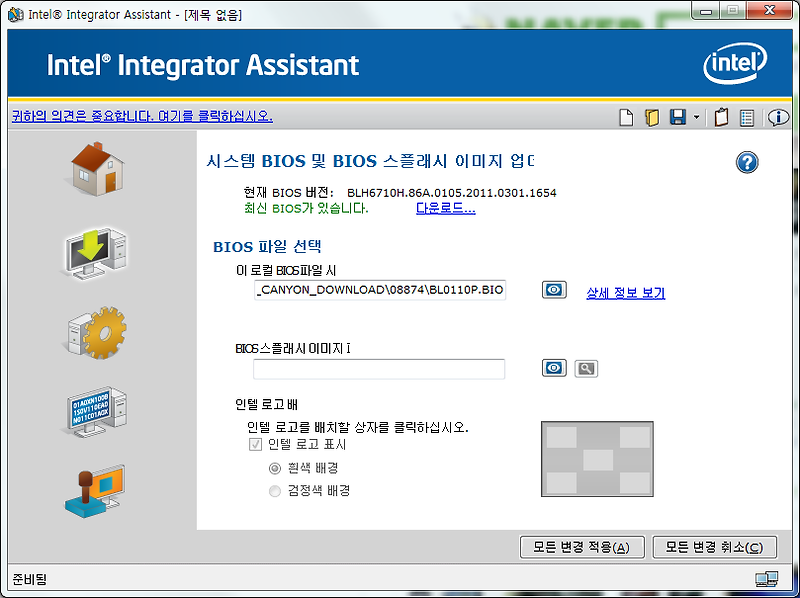Click the BIOS version text BLH6710H.86A.0105.2011.0301.1654
The image size is (800, 598).
(x=452, y=193)
